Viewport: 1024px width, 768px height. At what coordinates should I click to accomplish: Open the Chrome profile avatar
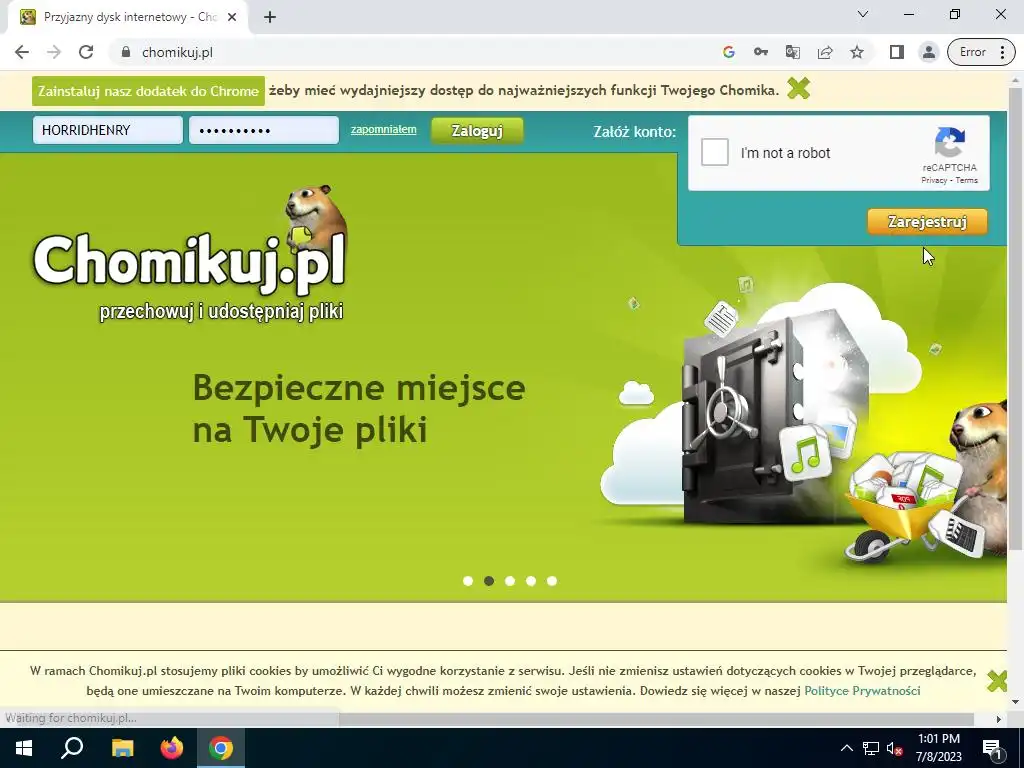click(x=929, y=52)
